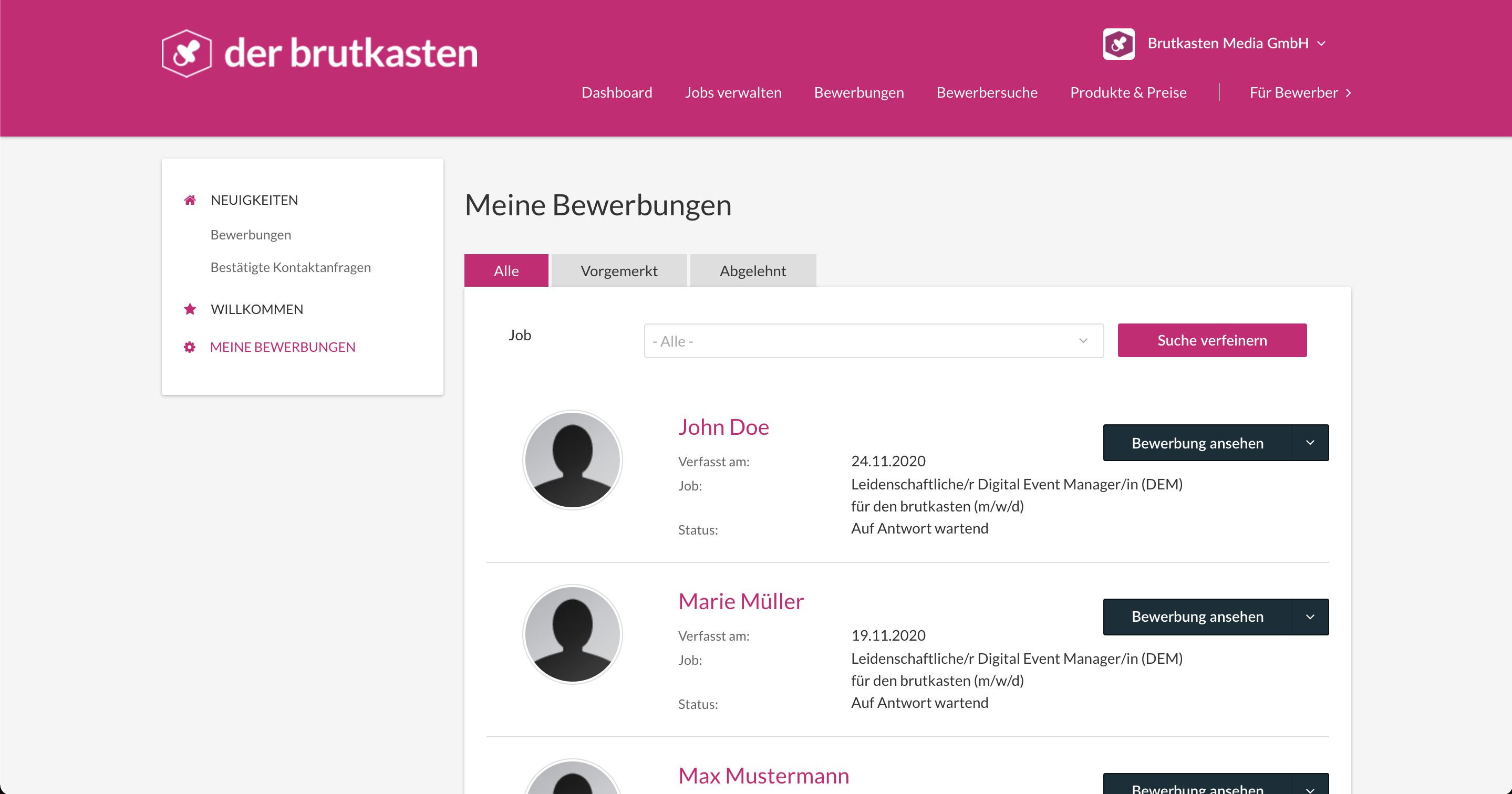Open Marie Müller's profile name link
The width and height of the screenshot is (1512, 794).
coord(741,601)
